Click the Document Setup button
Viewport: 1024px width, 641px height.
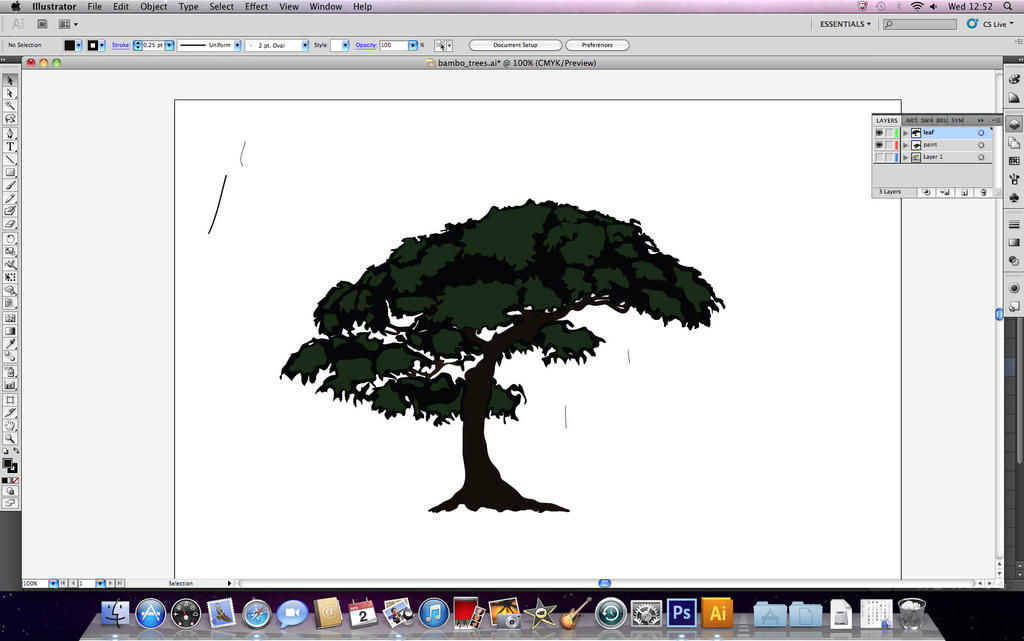515,45
